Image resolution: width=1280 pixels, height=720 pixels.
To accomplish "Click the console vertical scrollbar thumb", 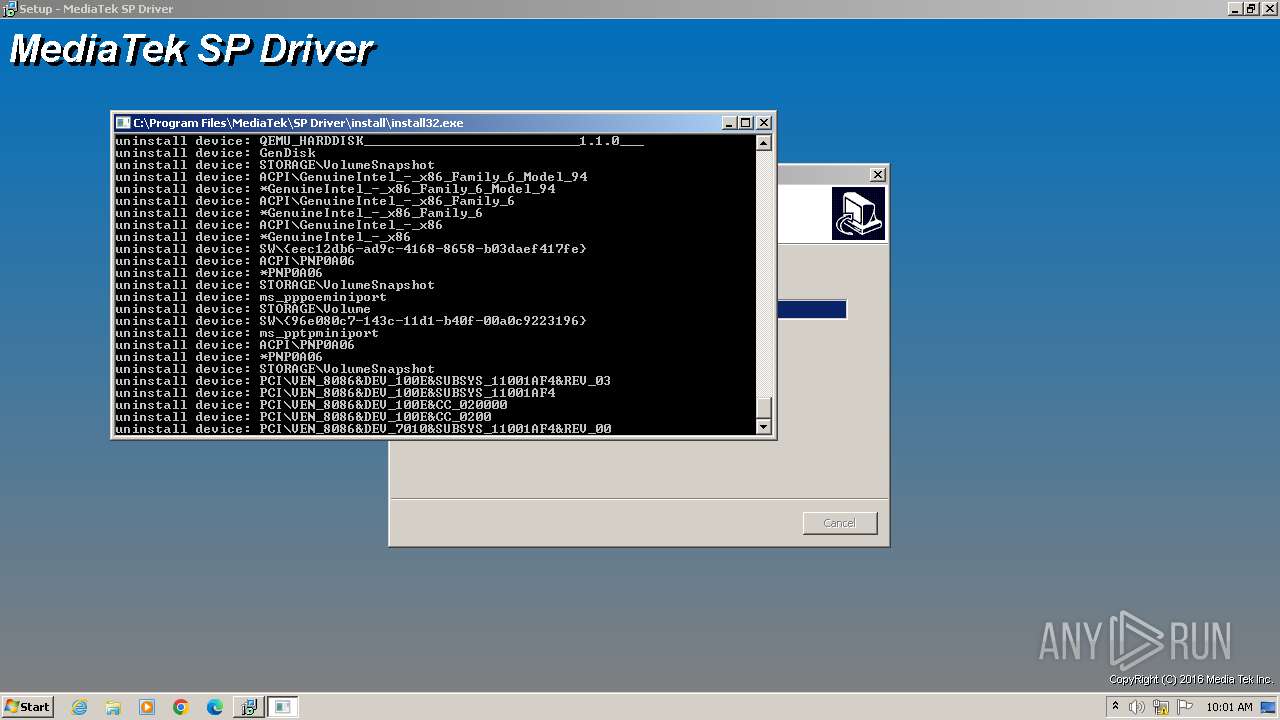I will coord(764,407).
